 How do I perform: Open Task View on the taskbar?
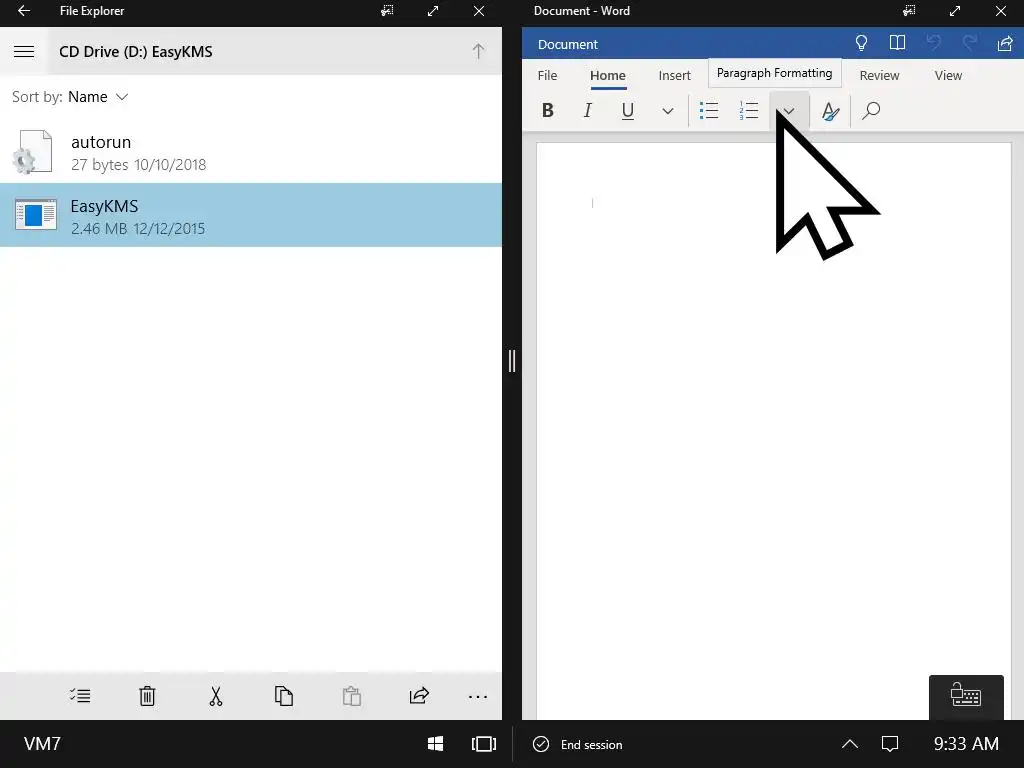[484, 744]
